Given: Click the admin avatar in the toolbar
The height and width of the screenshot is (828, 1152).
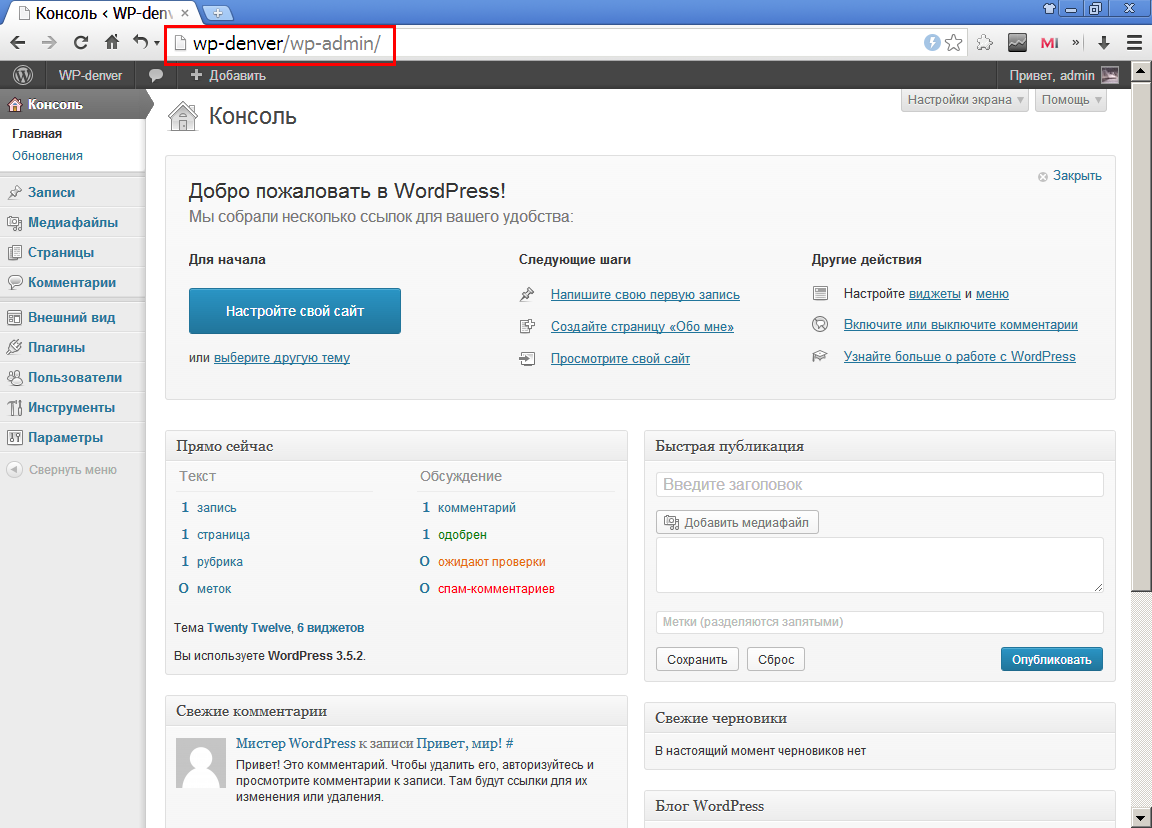Looking at the screenshot, I should (1110, 75).
